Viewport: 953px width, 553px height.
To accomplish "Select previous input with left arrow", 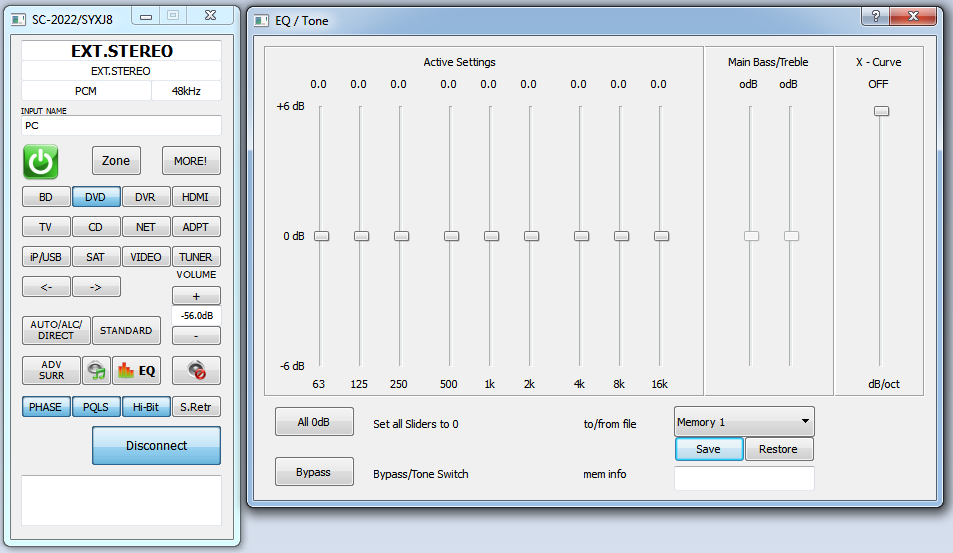I will point(46,287).
